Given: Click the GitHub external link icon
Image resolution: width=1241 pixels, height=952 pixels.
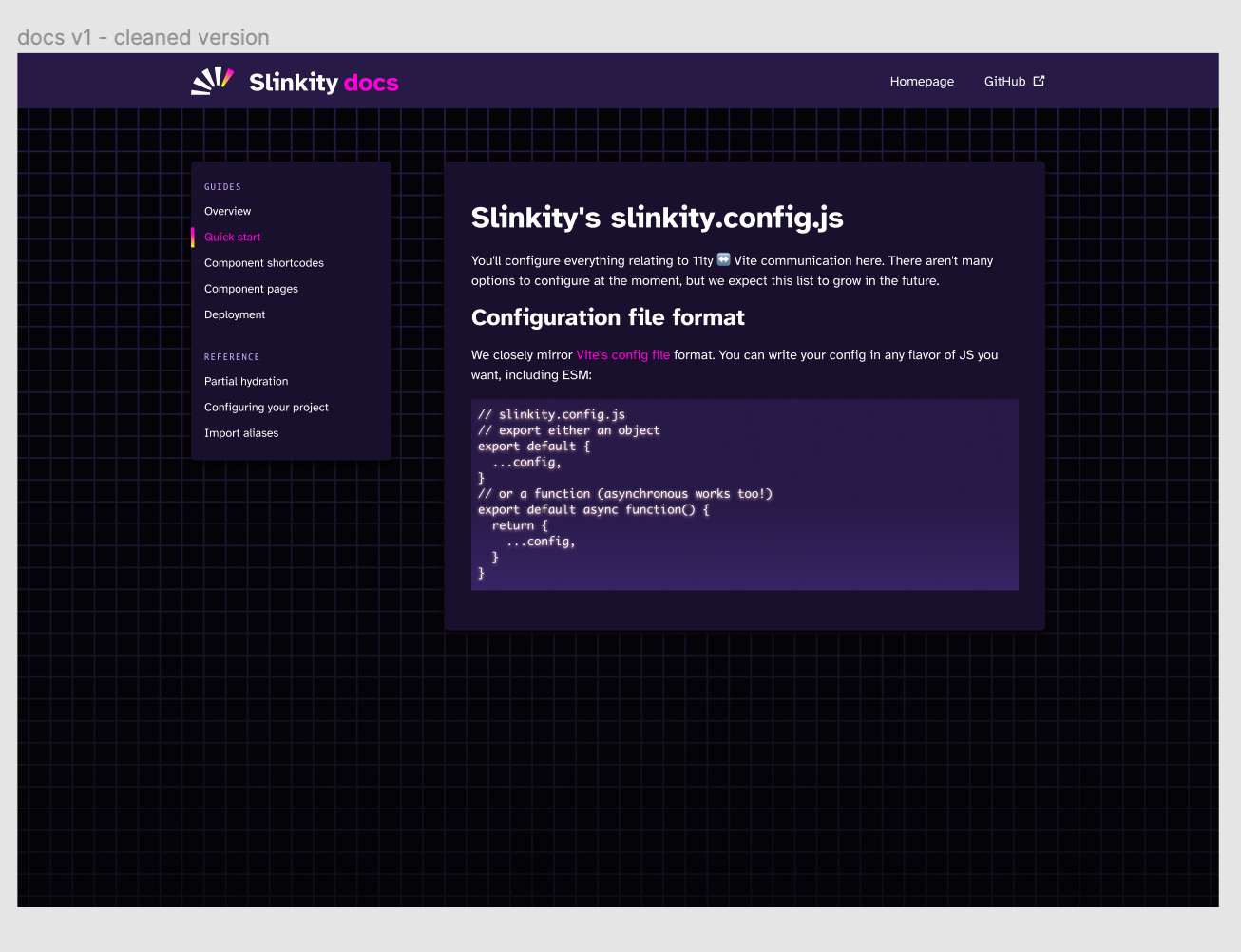Looking at the screenshot, I should [1039, 81].
